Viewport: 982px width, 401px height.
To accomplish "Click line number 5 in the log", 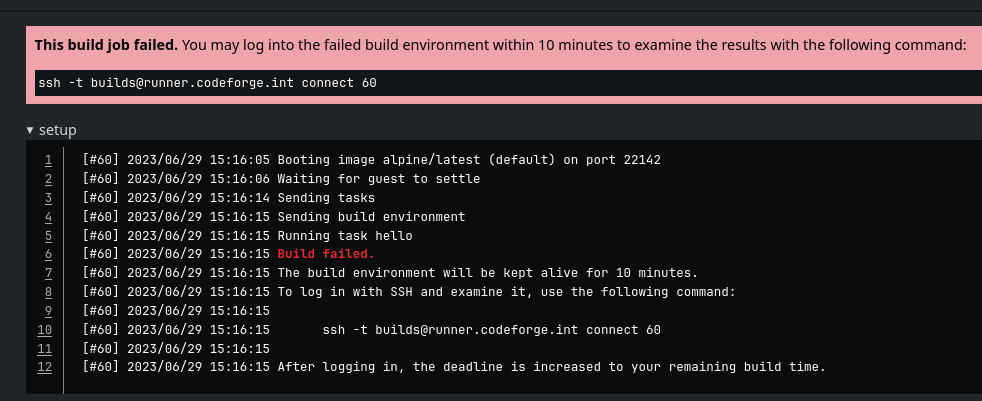I will [x=47, y=236].
